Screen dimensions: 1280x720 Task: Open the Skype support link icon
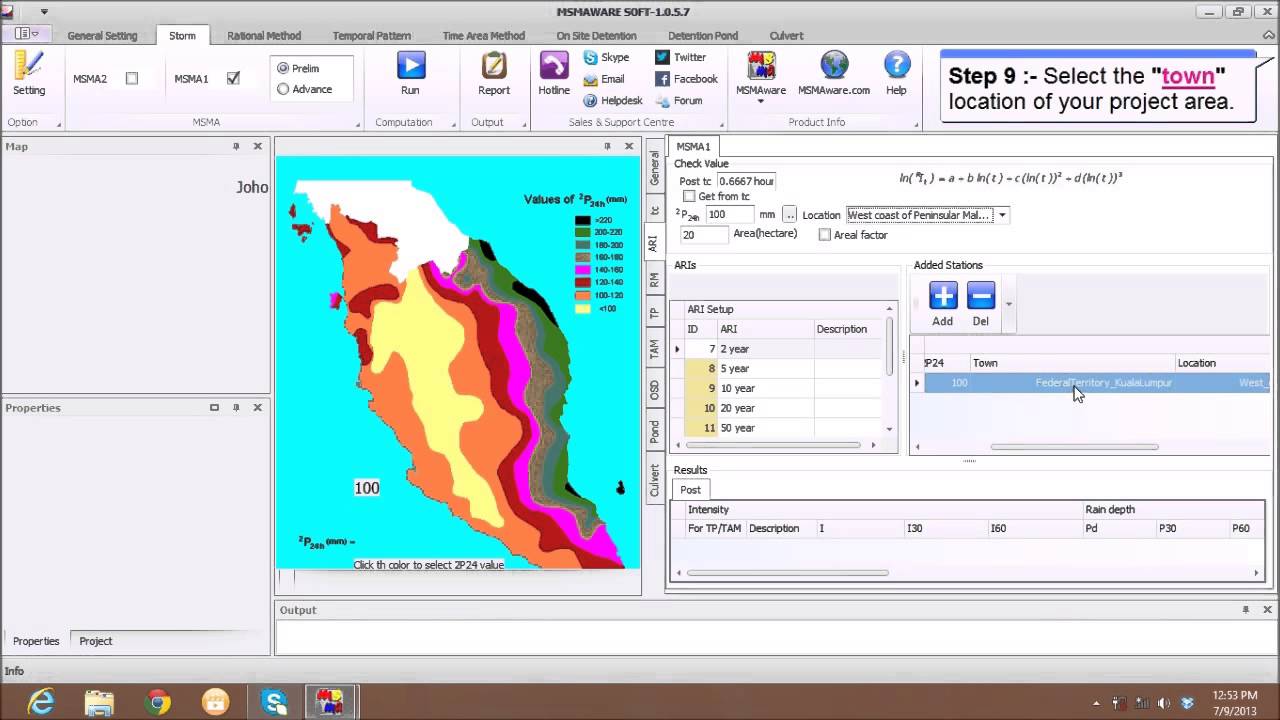click(x=591, y=58)
